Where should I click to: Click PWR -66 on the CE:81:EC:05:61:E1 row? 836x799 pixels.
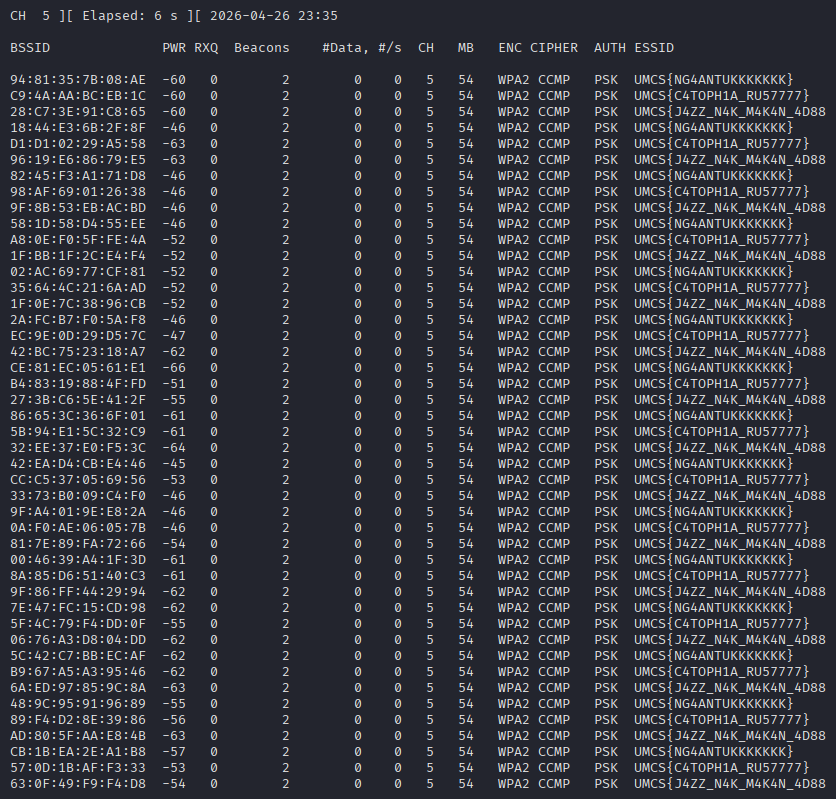pos(174,368)
